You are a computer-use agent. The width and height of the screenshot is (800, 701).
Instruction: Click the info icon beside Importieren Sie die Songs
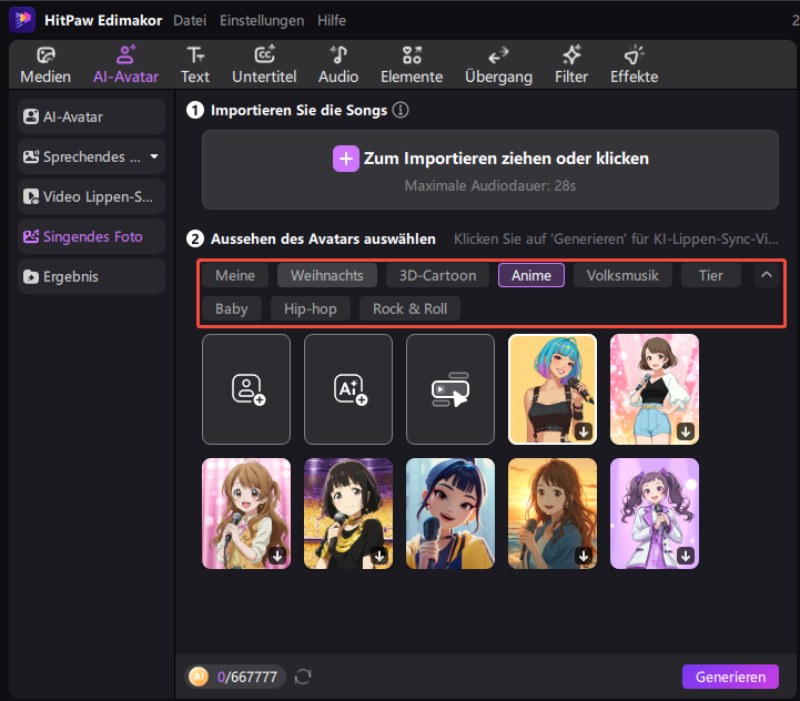click(x=401, y=110)
